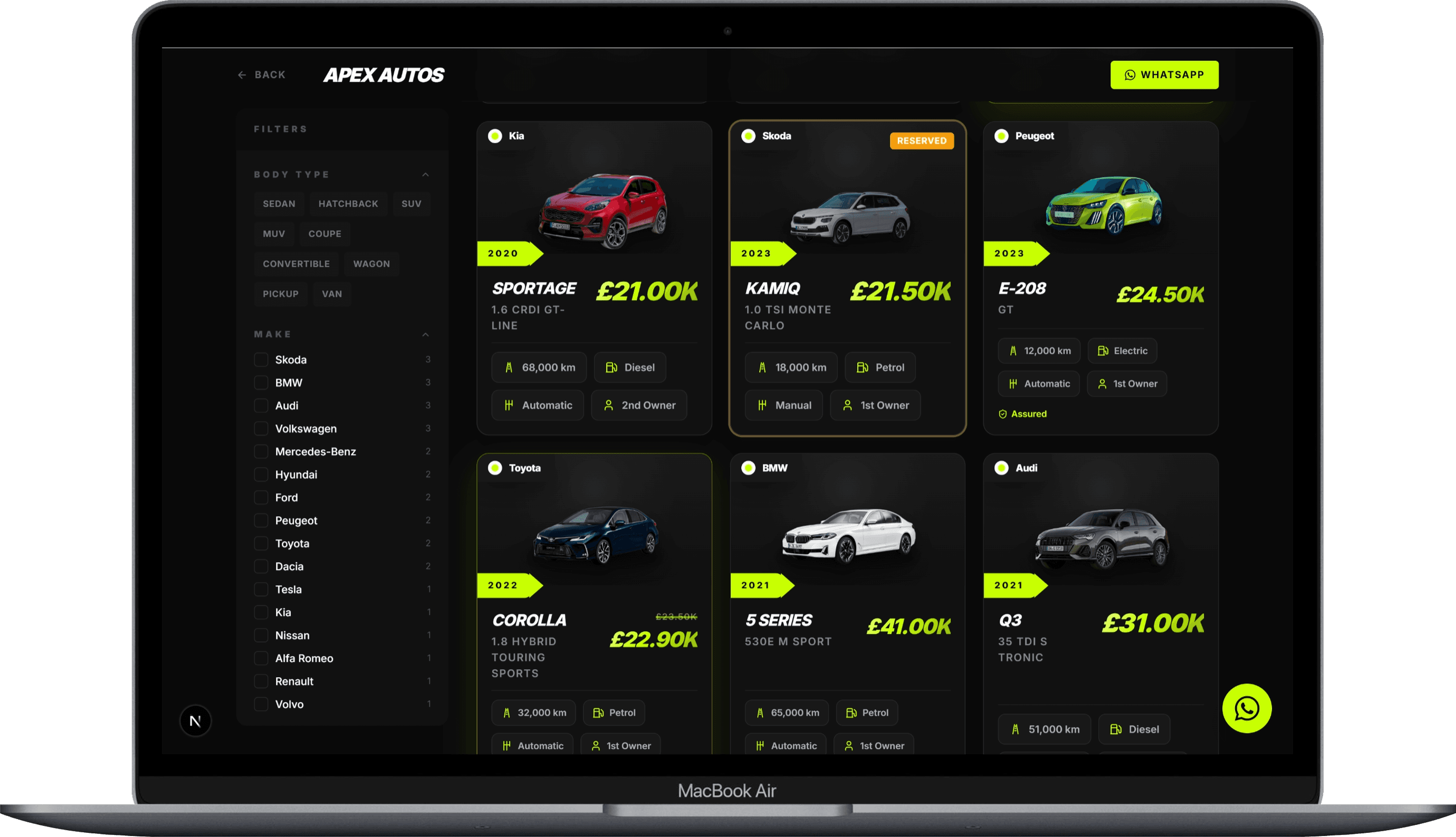Select the Hatchback body type filter
Viewport: 1456px width, 837px height.
click(x=348, y=204)
